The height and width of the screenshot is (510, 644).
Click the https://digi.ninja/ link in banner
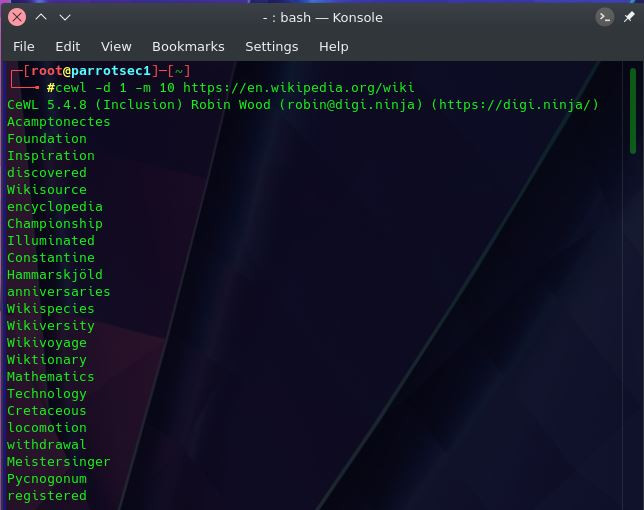pos(515,105)
